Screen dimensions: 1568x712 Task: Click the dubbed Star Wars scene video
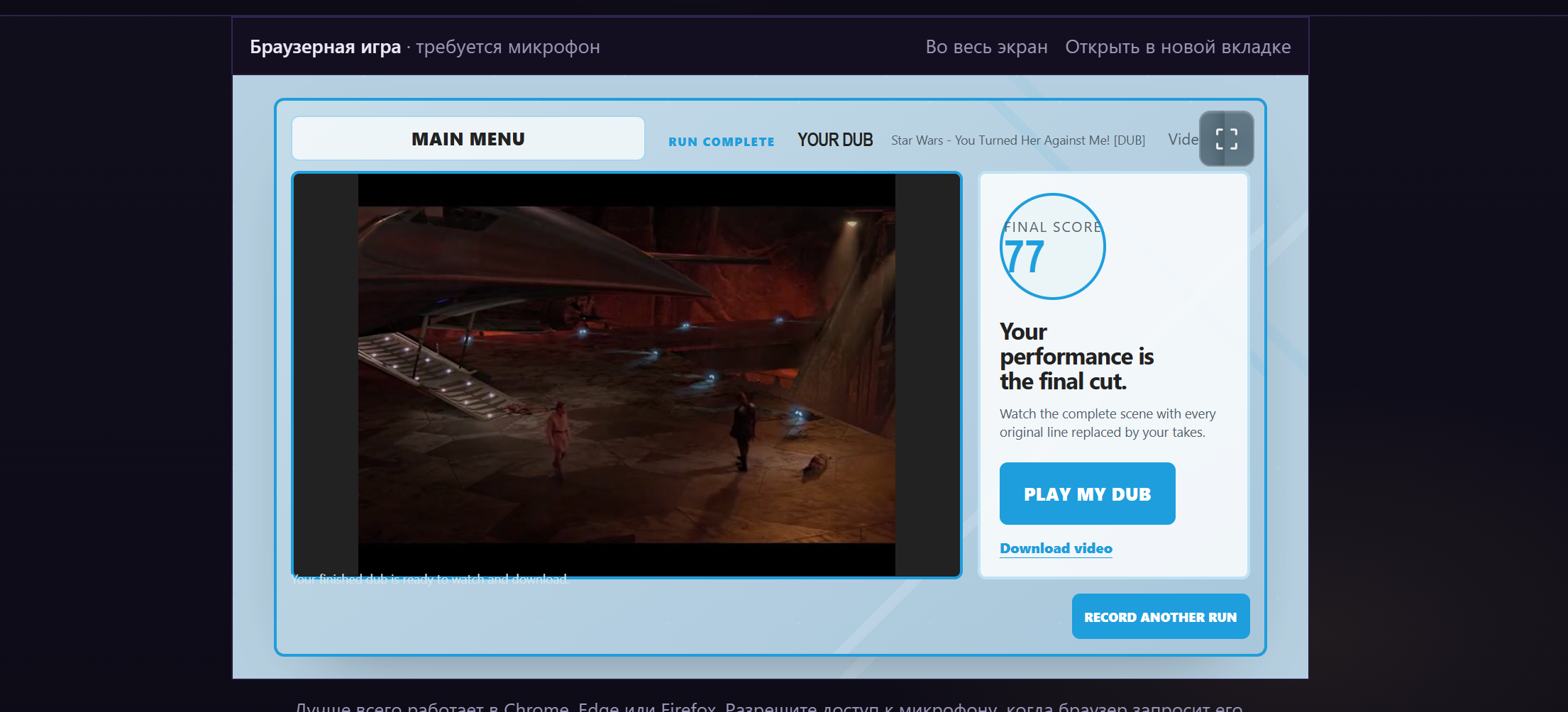point(626,375)
